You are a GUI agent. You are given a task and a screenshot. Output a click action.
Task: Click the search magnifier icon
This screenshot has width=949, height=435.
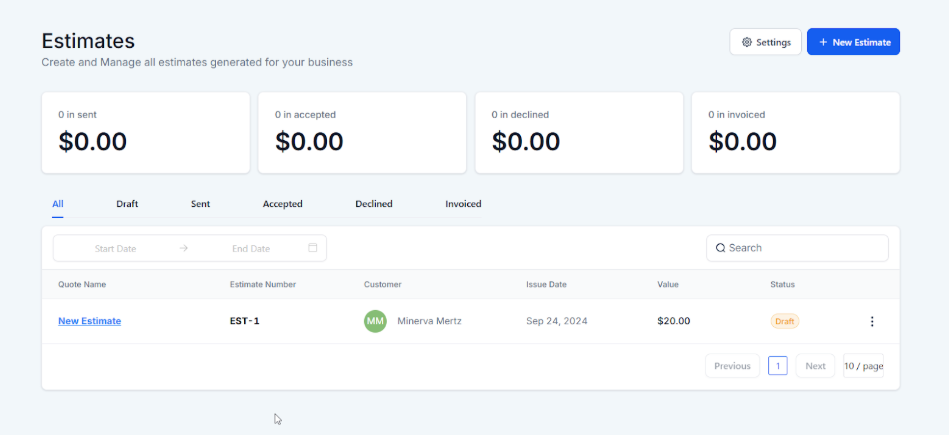click(x=720, y=248)
